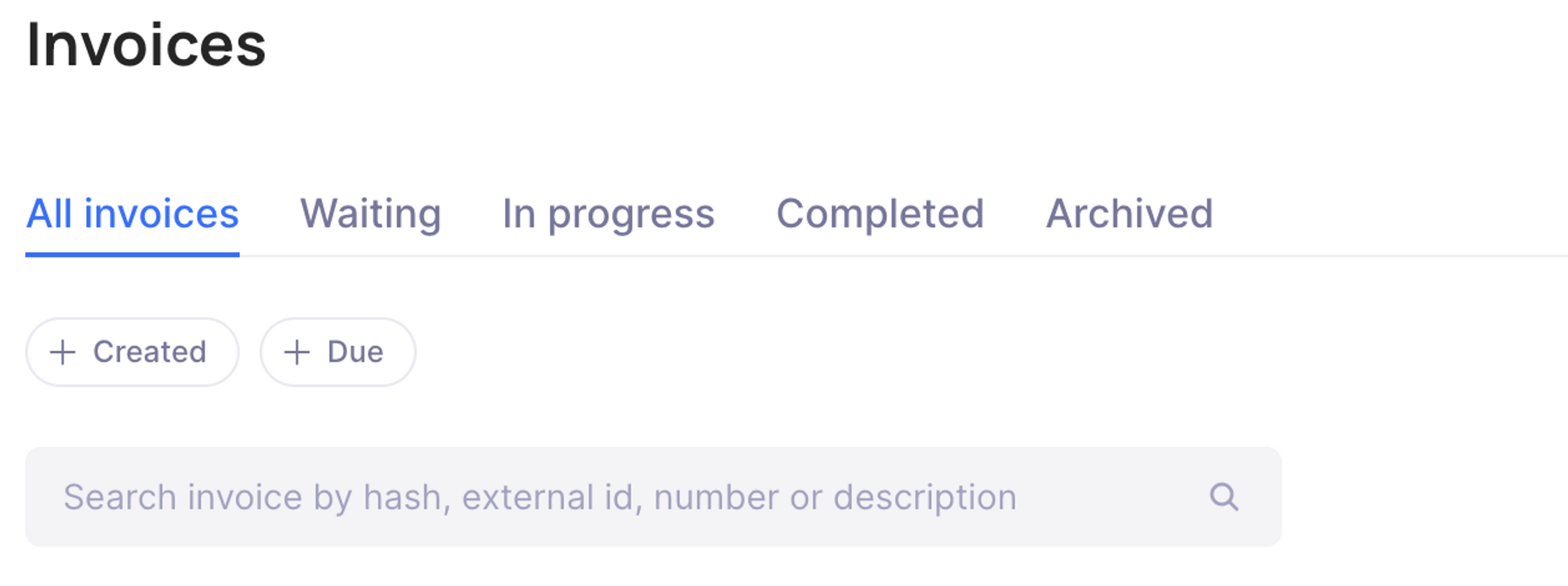Add a Due date filter
Screen dimensions: 1568x586
[338, 352]
